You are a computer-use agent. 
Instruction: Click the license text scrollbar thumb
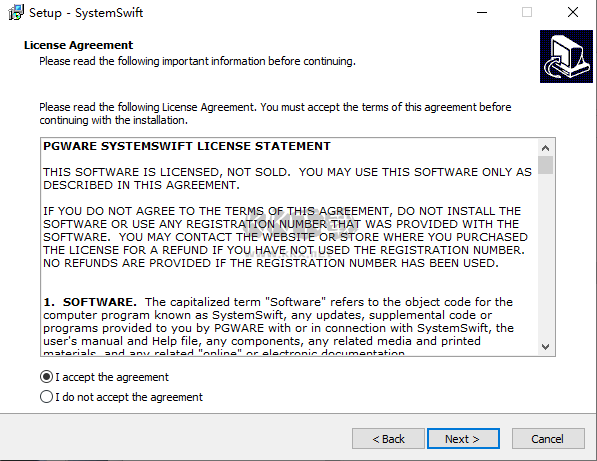tap(546, 165)
